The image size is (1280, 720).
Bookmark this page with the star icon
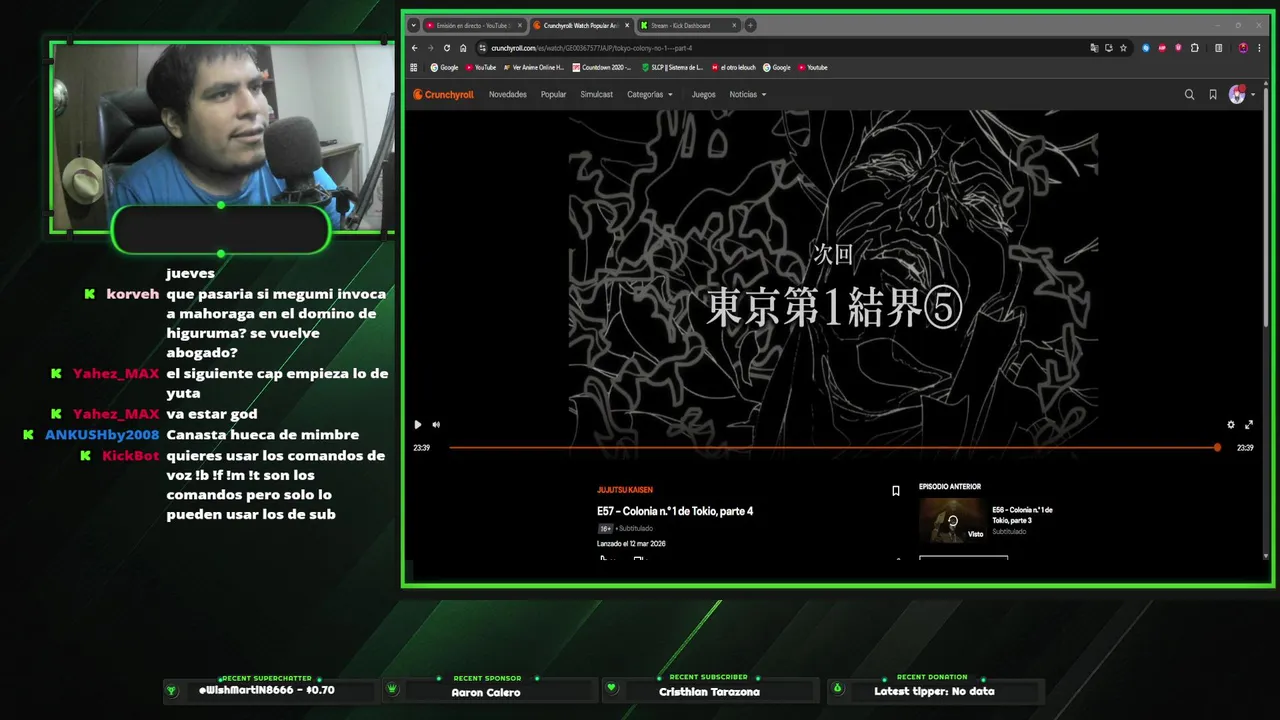pyautogui.click(x=1123, y=48)
